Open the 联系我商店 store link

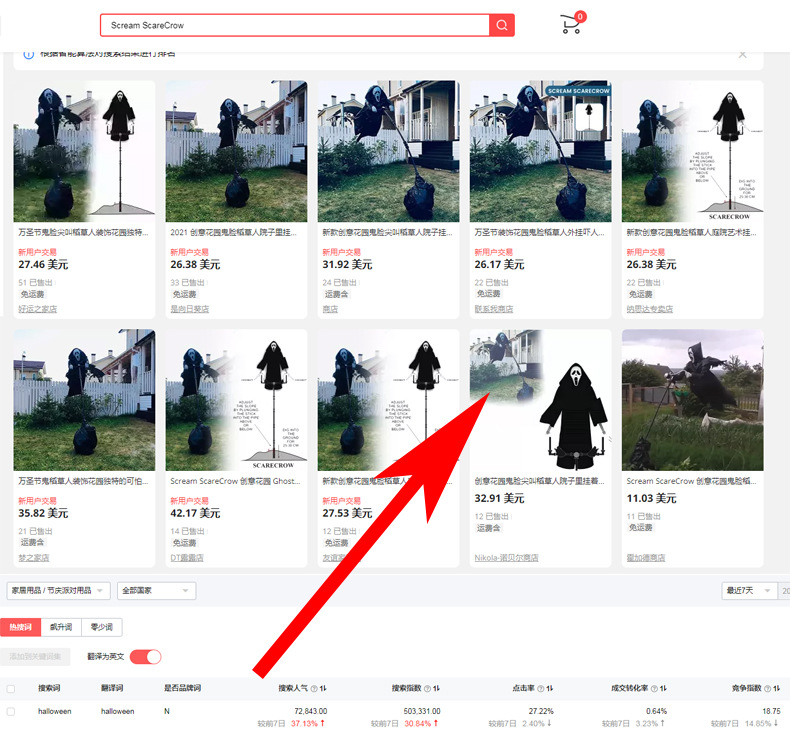(494, 309)
